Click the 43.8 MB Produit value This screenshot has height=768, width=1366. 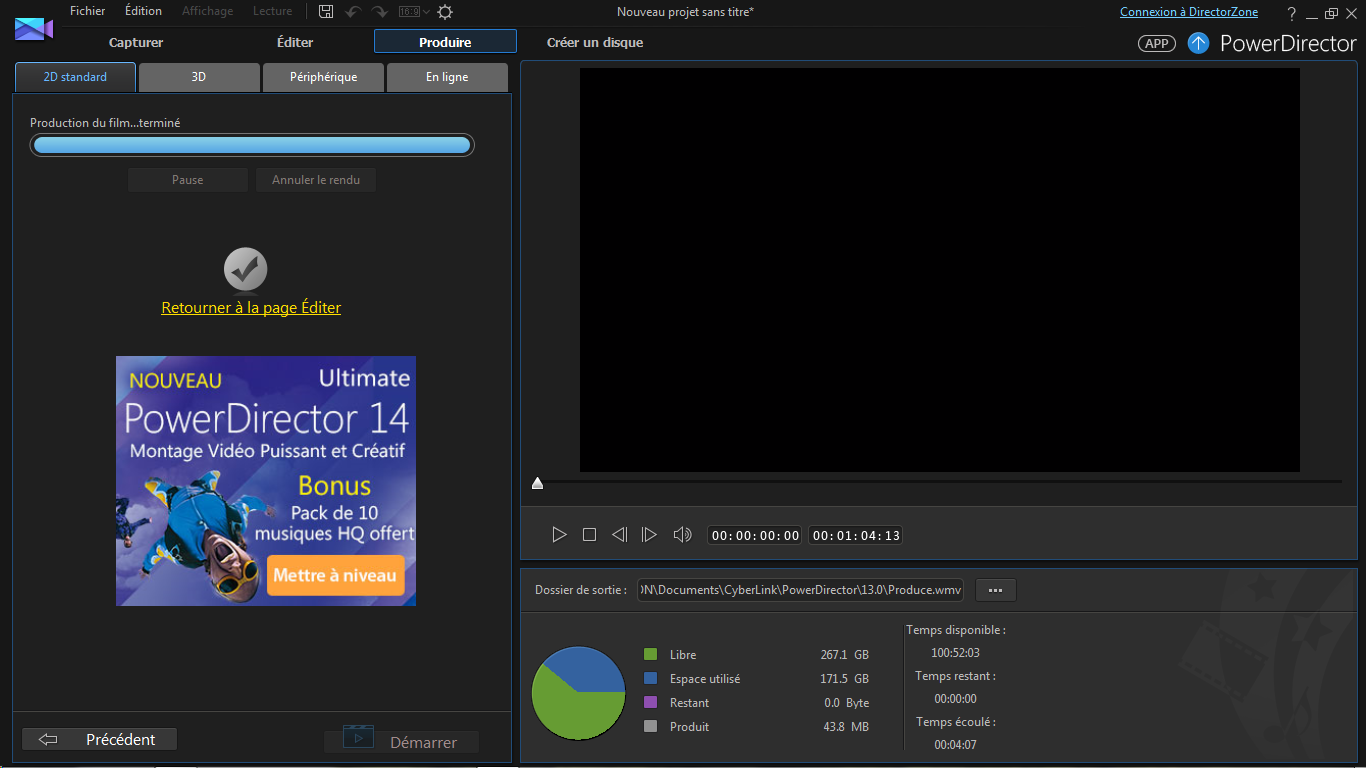click(846, 727)
